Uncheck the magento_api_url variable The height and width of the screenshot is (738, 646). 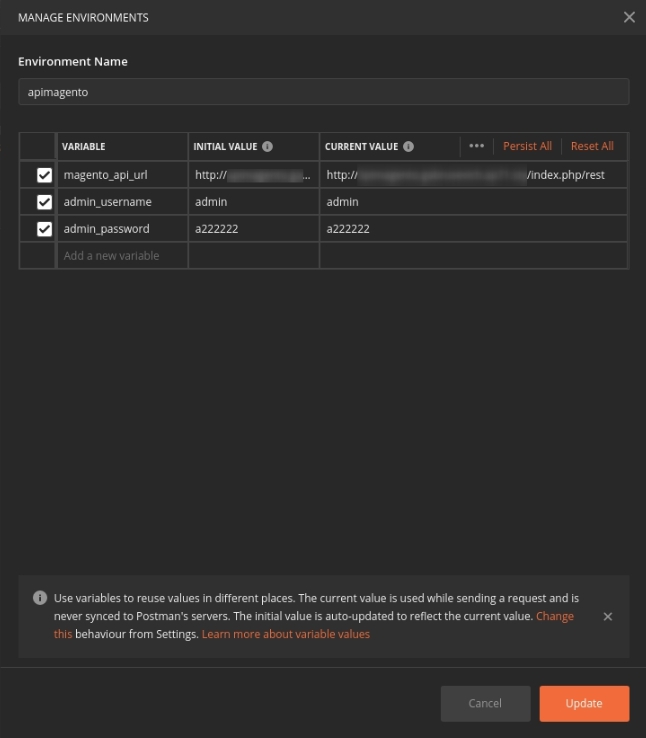point(44,175)
